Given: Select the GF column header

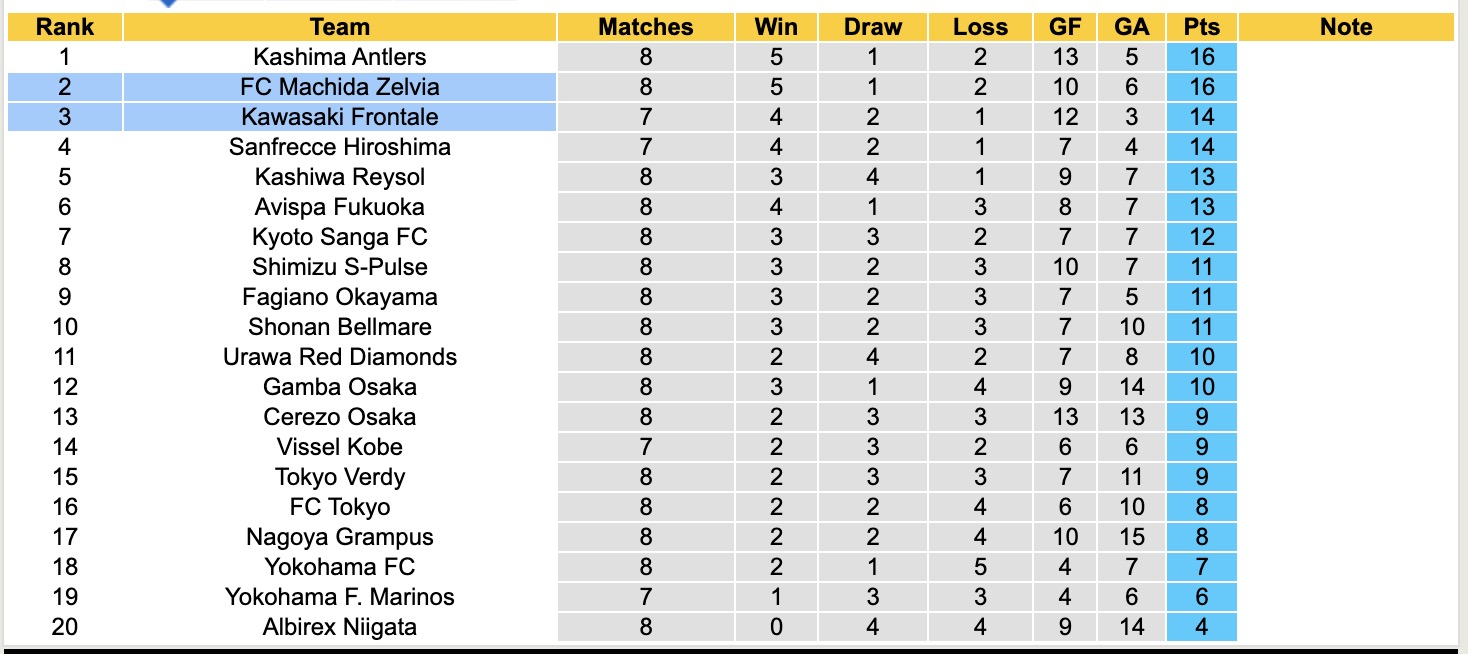Looking at the screenshot, I should pos(1065,27).
